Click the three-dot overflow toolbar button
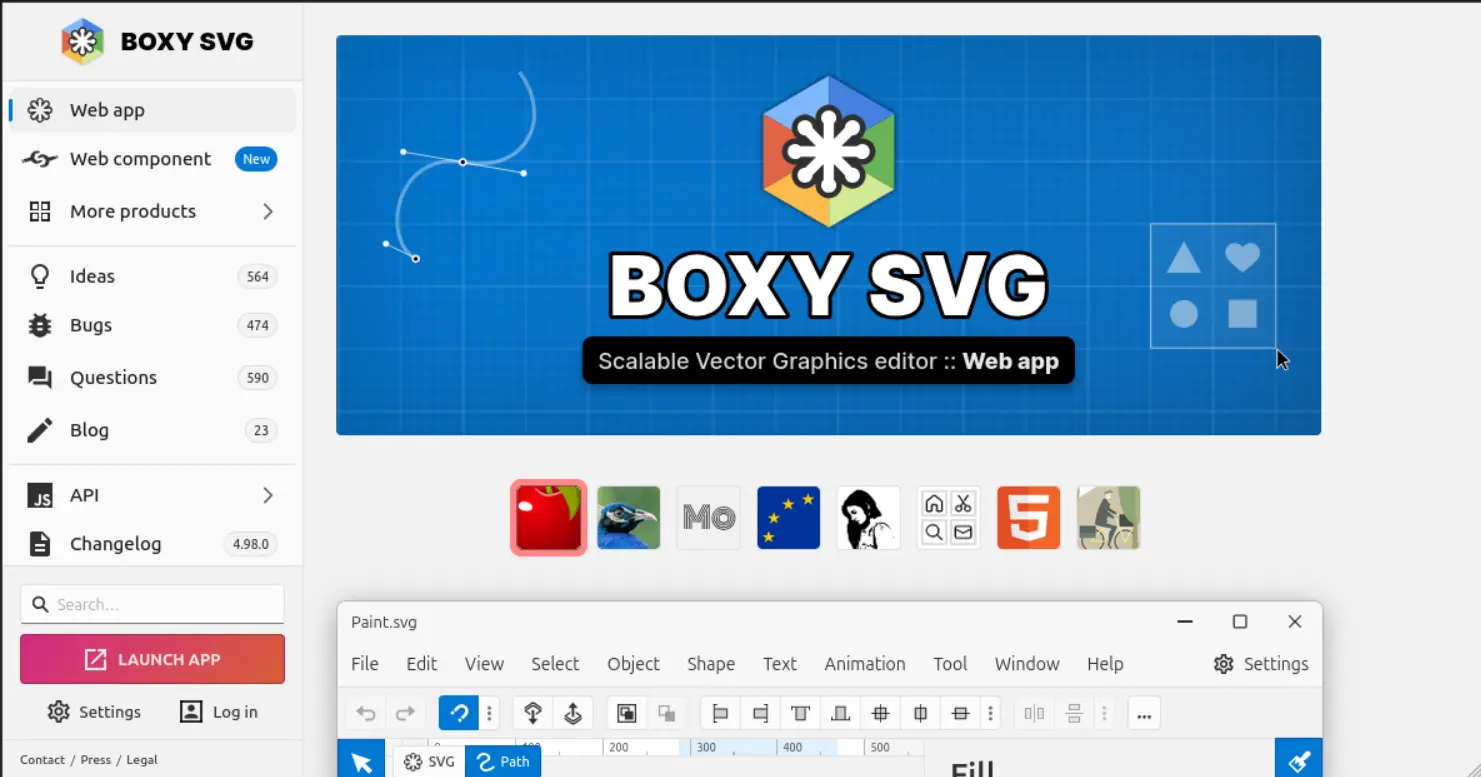1481x777 pixels. (1143, 713)
